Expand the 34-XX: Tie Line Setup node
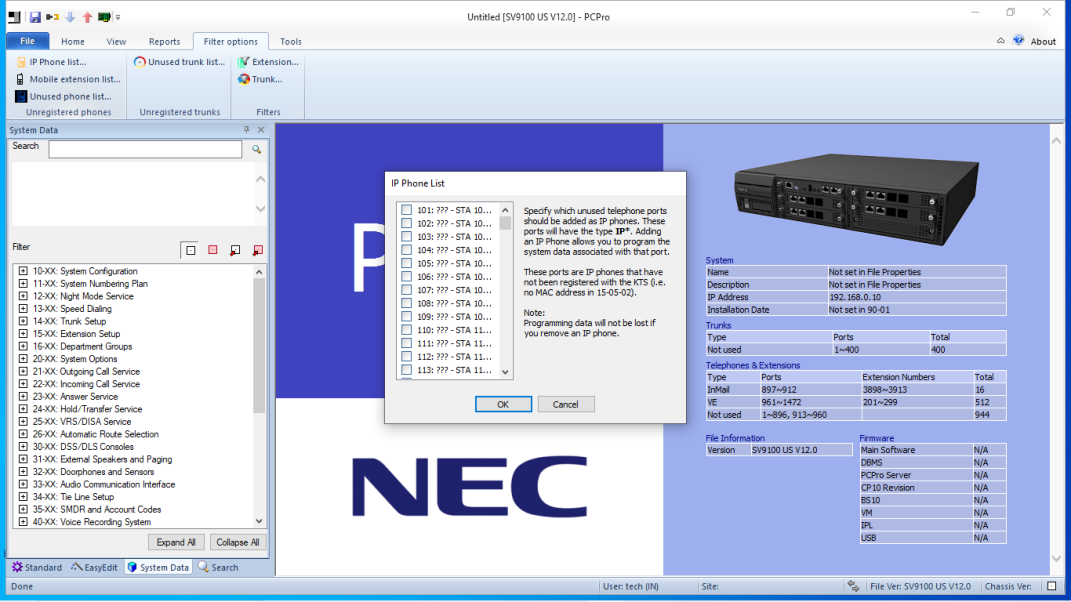This screenshot has width=1071, height=602. point(23,497)
